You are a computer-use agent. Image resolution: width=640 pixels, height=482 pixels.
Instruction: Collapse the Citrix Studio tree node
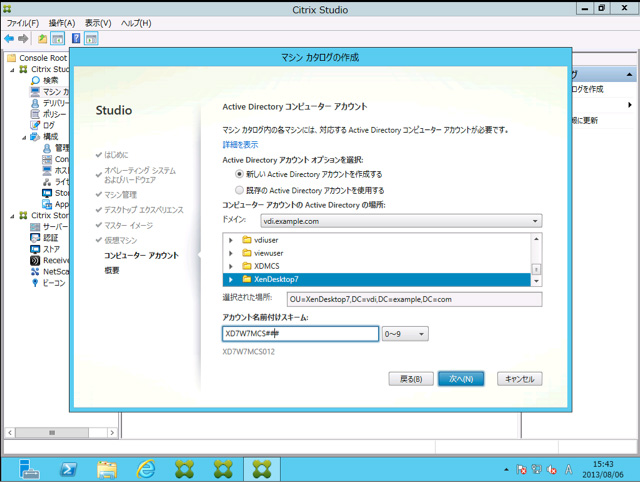[12, 70]
